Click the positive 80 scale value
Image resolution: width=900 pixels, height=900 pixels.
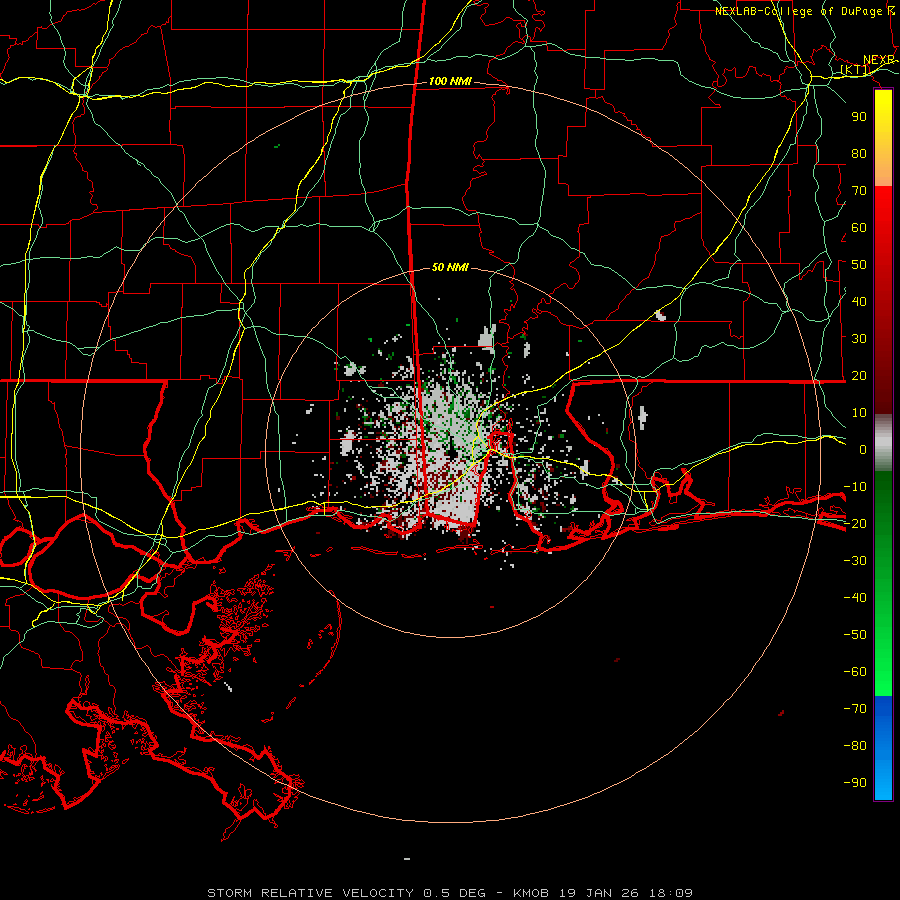pos(859,153)
